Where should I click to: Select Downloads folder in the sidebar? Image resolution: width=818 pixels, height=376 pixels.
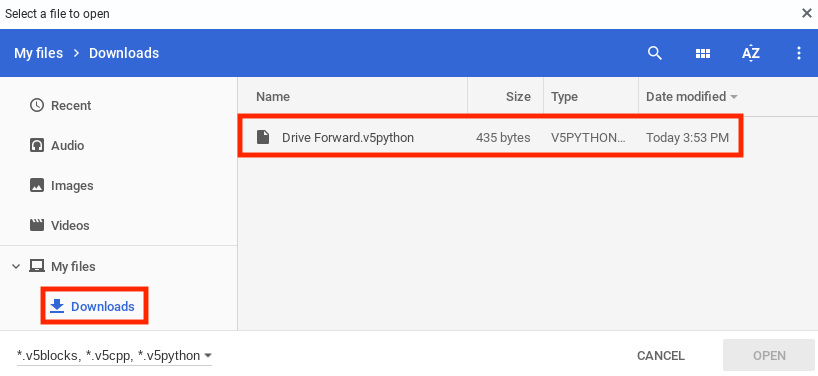(x=92, y=306)
